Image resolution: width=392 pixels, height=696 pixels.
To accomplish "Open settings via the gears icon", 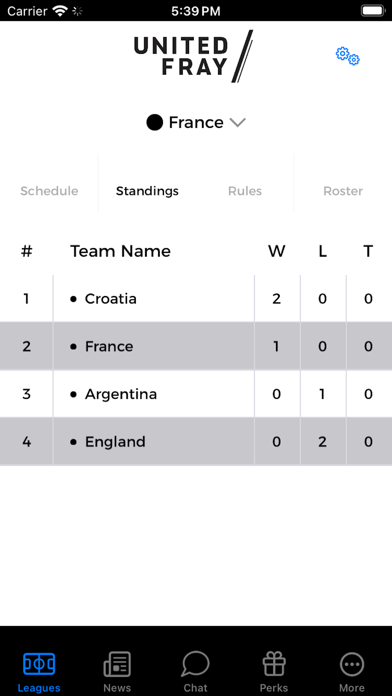I will (x=348, y=56).
